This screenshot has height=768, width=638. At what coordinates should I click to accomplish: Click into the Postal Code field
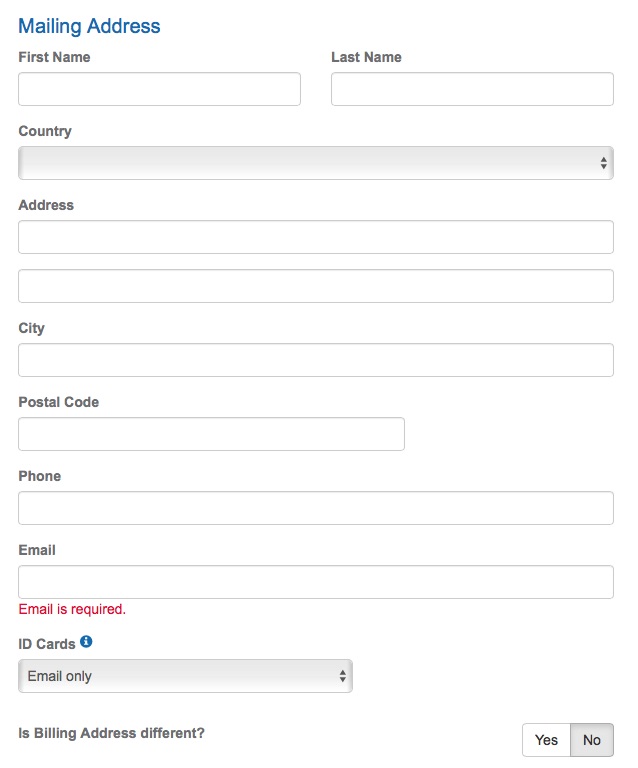point(211,434)
